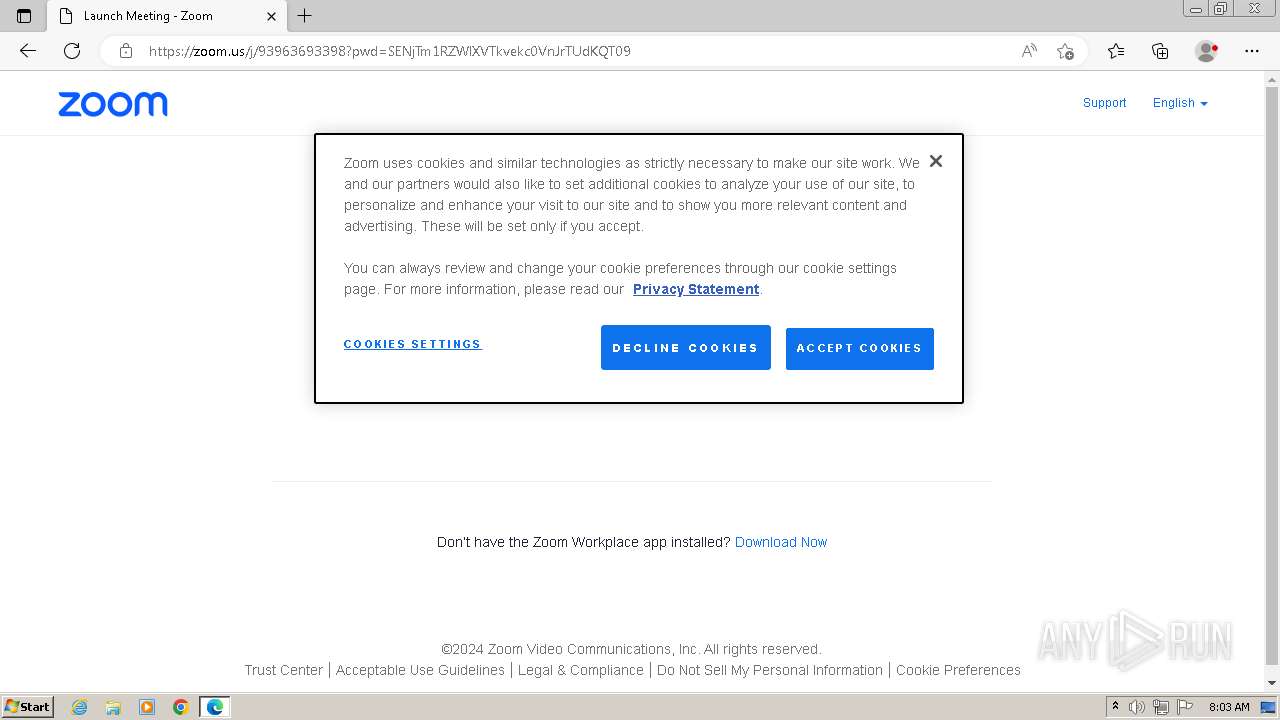Add this page to favorites
The height and width of the screenshot is (720, 1280).
point(1065,51)
